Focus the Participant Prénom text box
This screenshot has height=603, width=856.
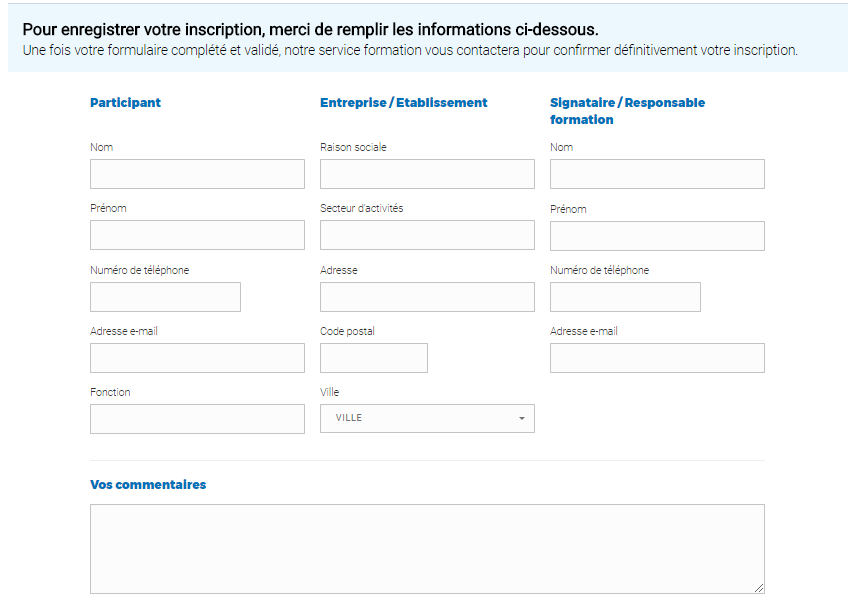(x=197, y=235)
